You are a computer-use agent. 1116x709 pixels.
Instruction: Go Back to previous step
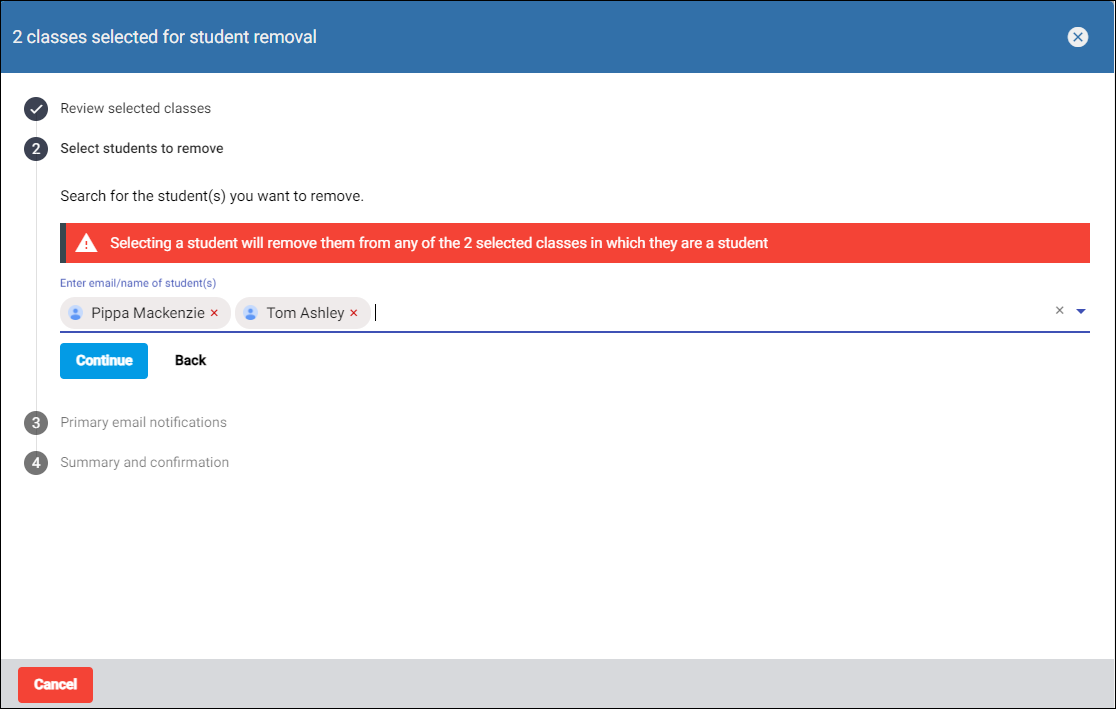(190, 361)
